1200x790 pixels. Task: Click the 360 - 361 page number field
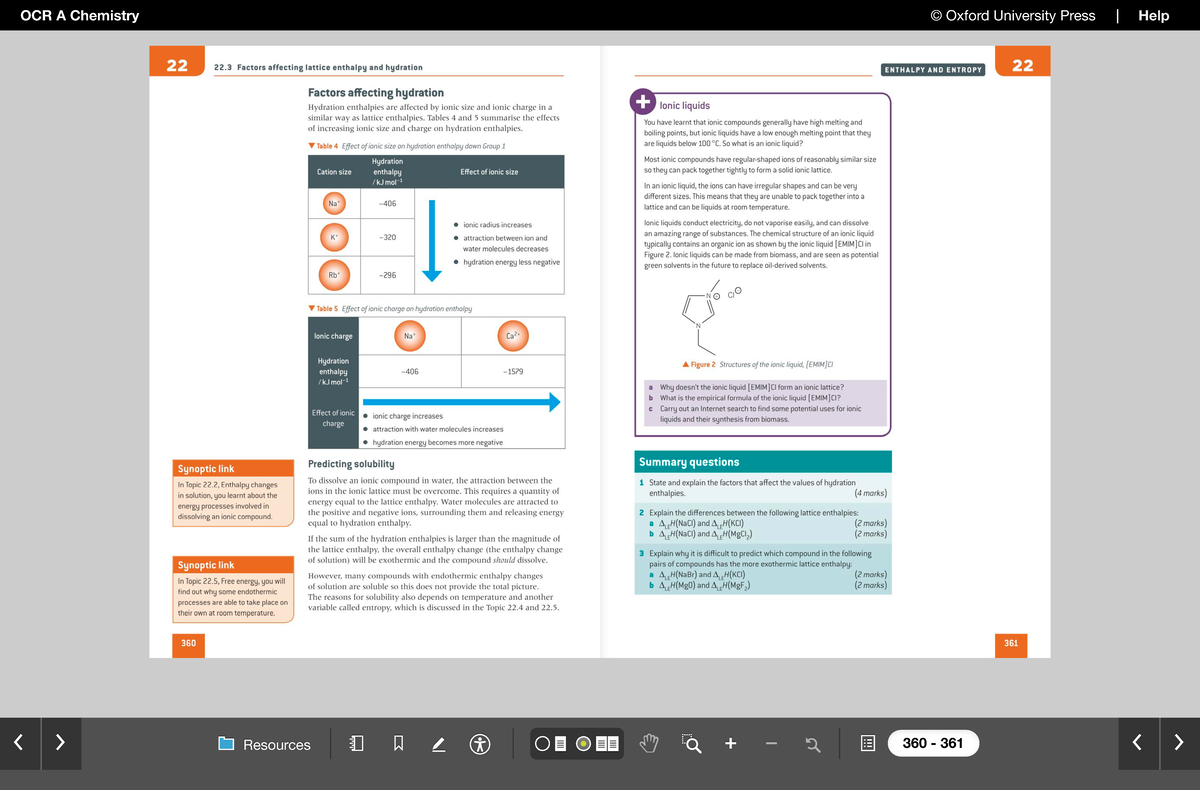932,744
